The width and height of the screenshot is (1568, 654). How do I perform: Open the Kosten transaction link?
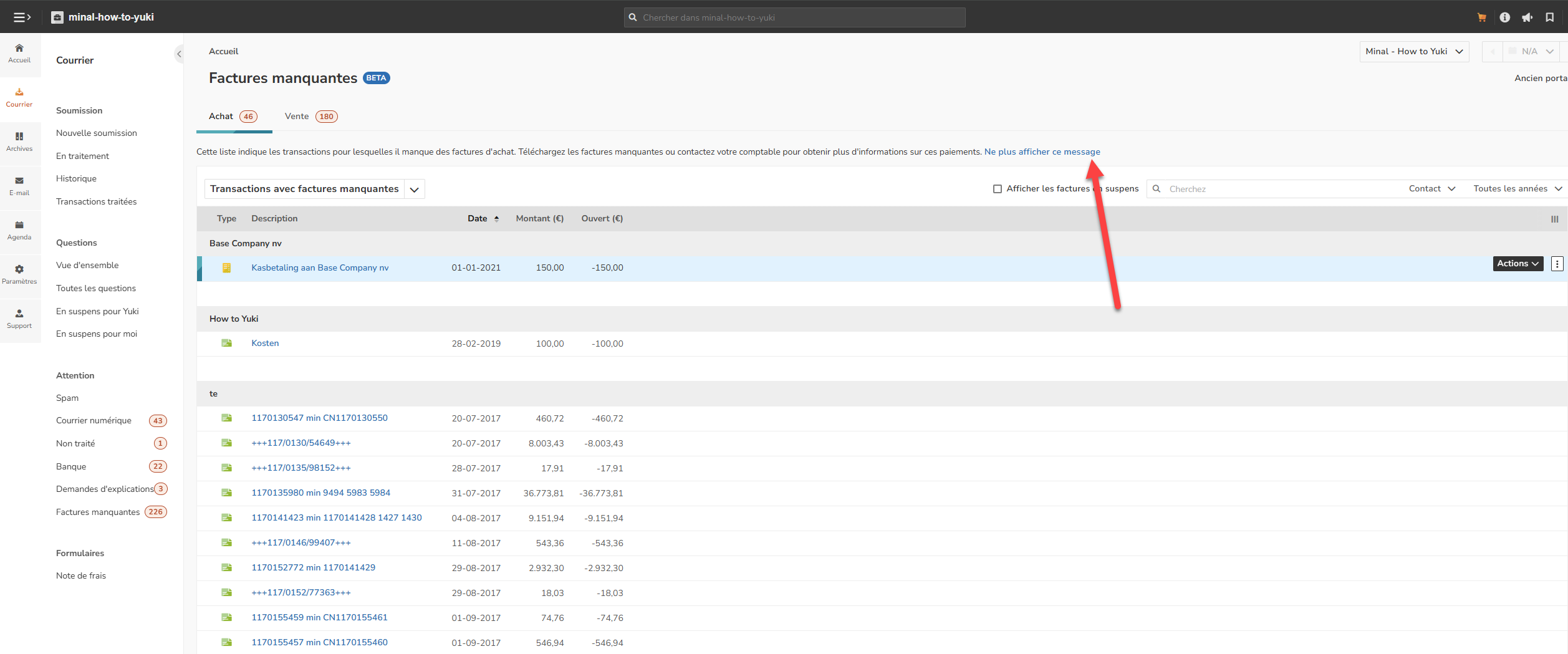tap(265, 344)
